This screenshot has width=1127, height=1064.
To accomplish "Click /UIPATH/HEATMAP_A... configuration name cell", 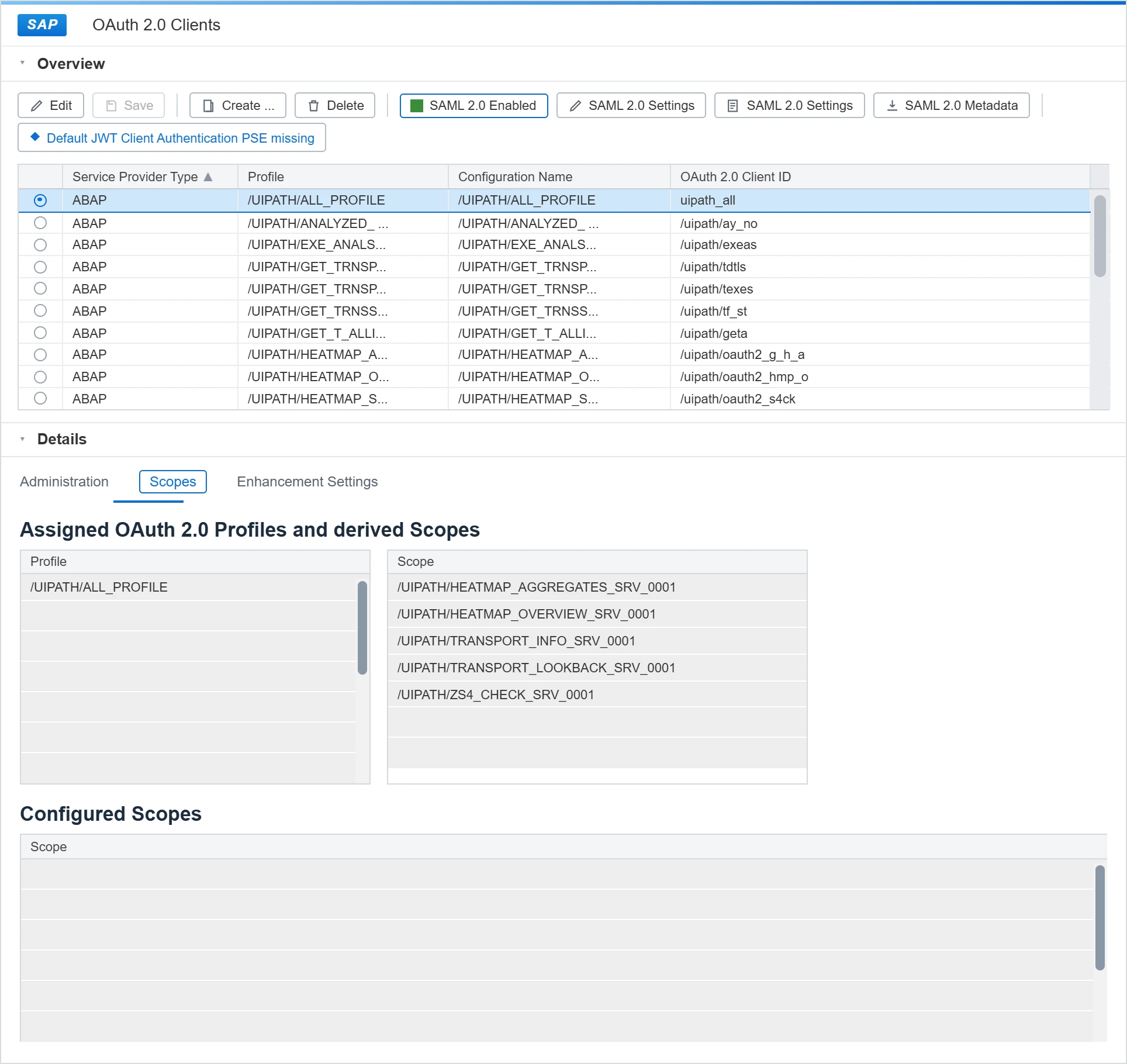I will click(x=559, y=354).
